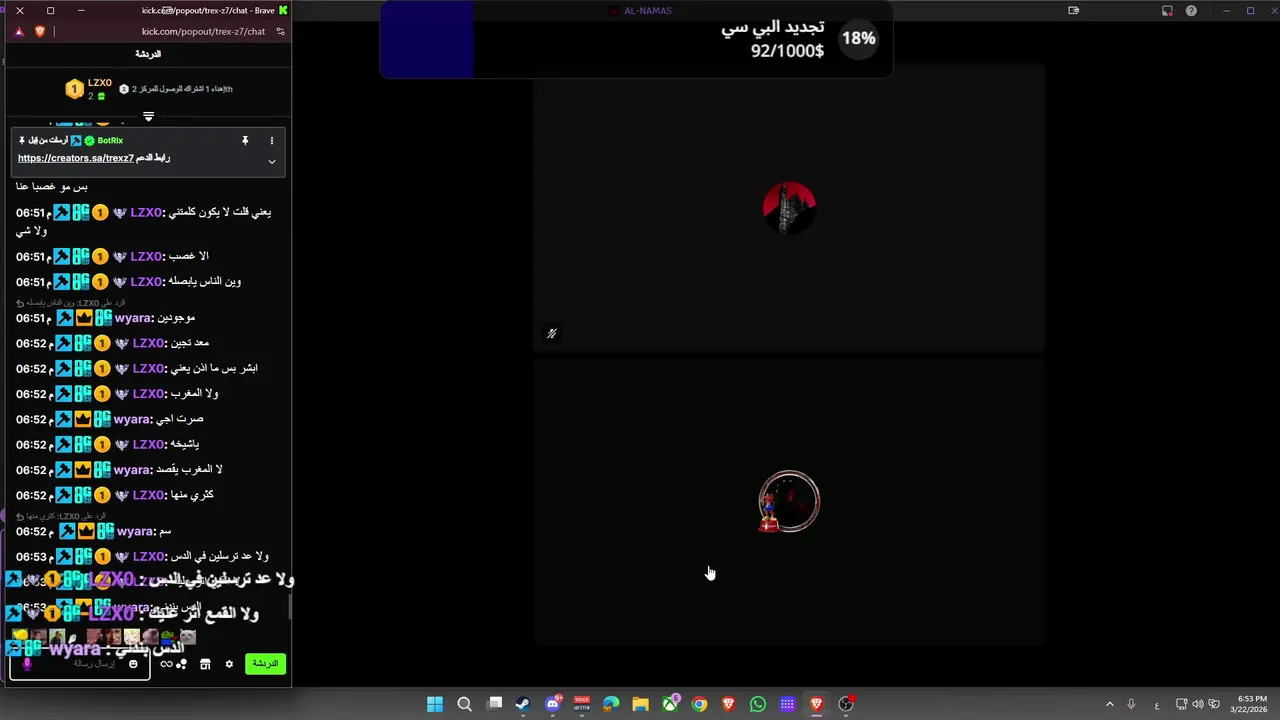Show hidden system tray icons chevron
The height and width of the screenshot is (720, 1280).
point(1109,704)
